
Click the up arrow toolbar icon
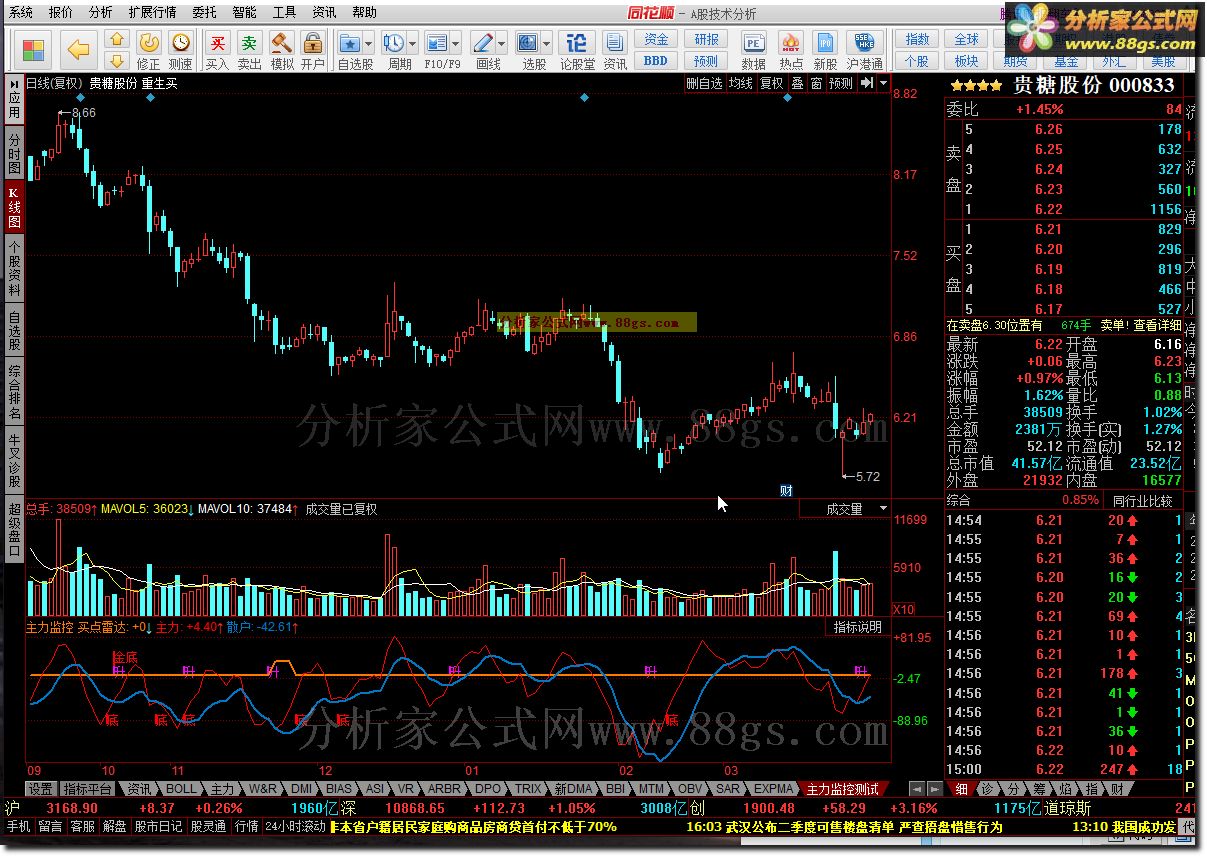[x=116, y=40]
